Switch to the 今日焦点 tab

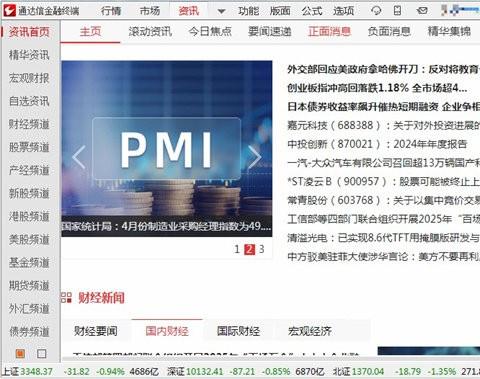point(210,32)
